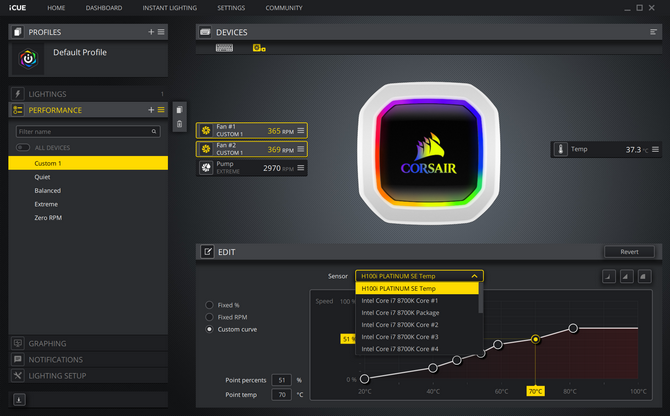
Task: Click the Pump fan icon
Action: point(206,168)
